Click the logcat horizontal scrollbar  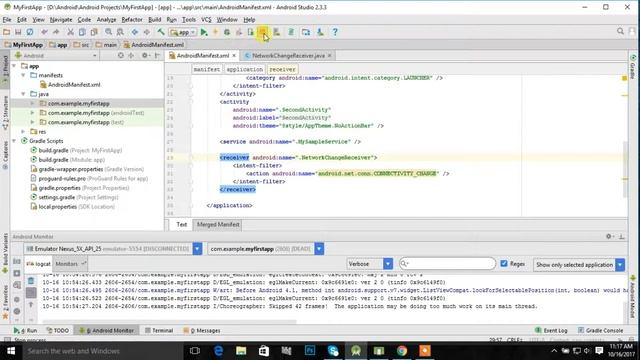tap(169, 322)
